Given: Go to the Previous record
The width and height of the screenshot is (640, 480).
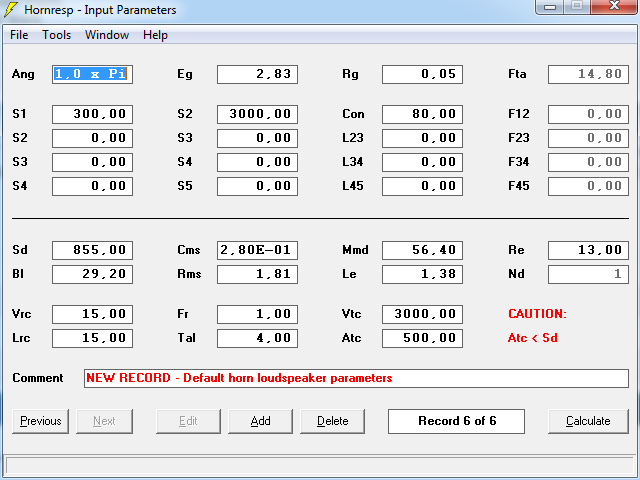Looking at the screenshot, I should 40,421.
